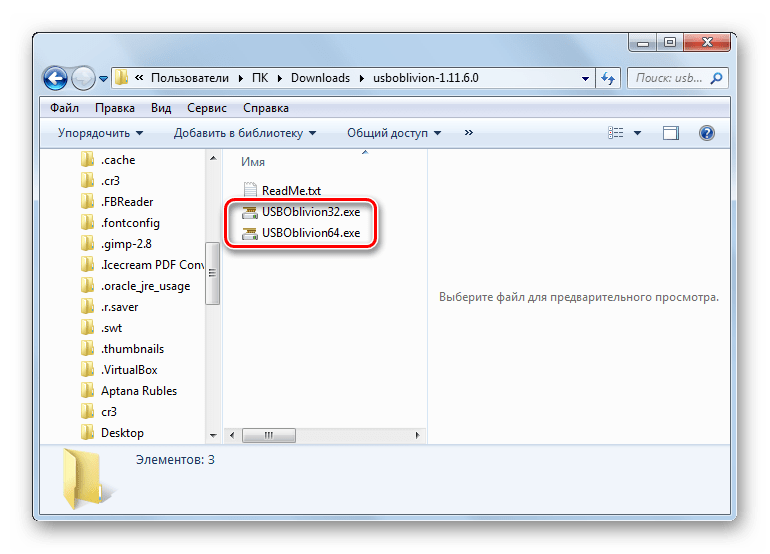Select the .gimp-2.8 folder
Viewport: 770px width, 554px height.
pyautogui.click(x=127, y=244)
